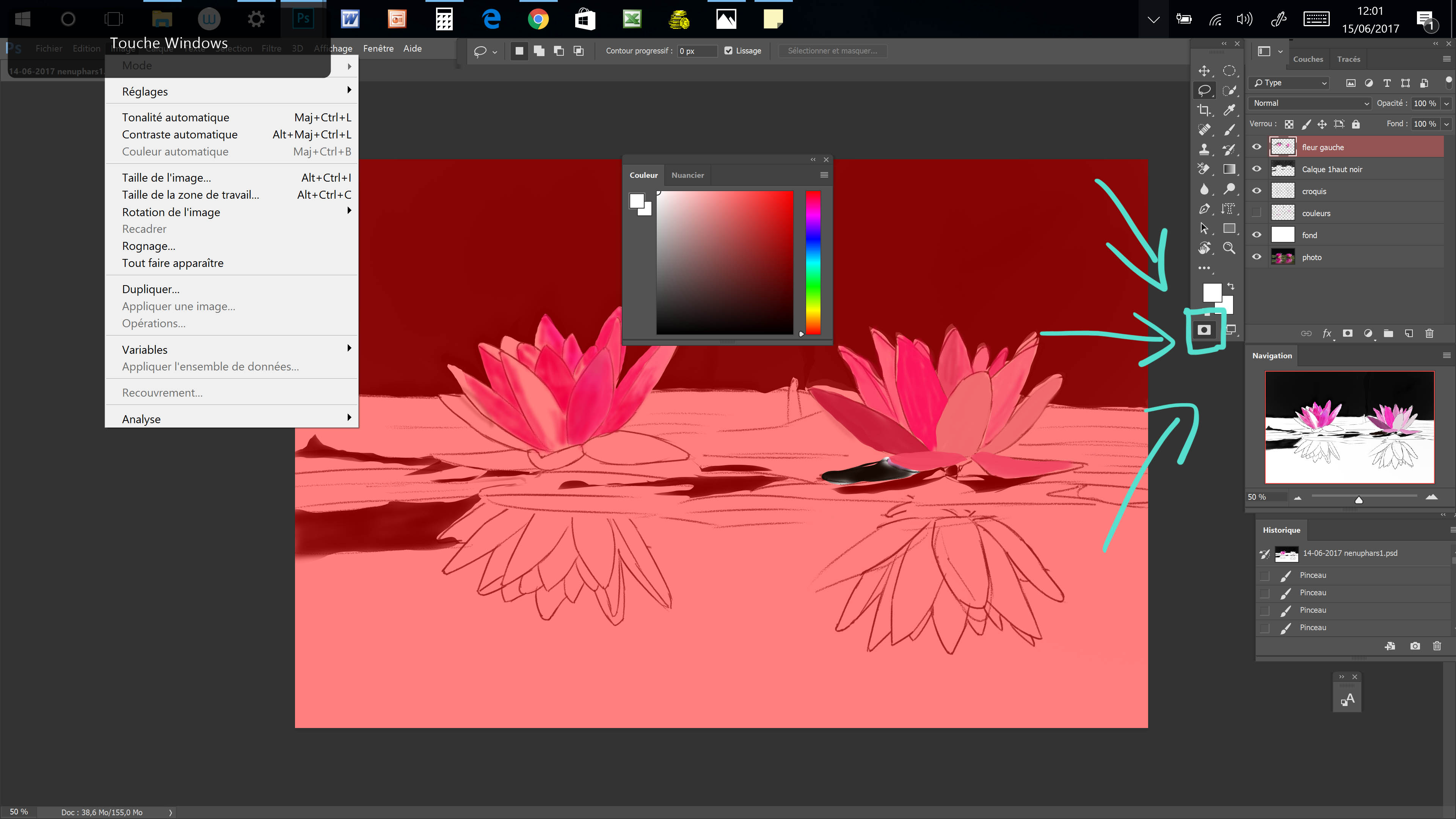Expand the Opacité value dropdown arrow
Image resolution: width=1456 pixels, height=819 pixels.
[x=1447, y=104]
